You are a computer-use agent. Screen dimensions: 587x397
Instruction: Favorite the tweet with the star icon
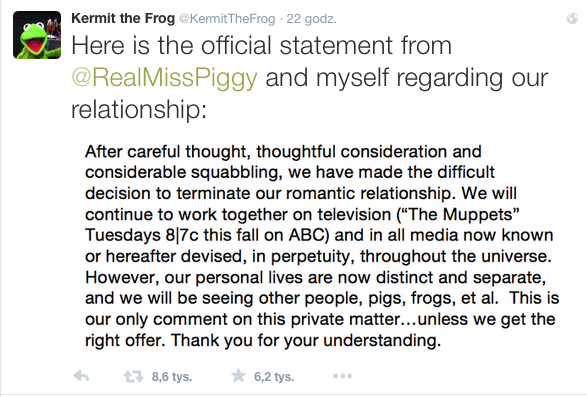click(238, 375)
